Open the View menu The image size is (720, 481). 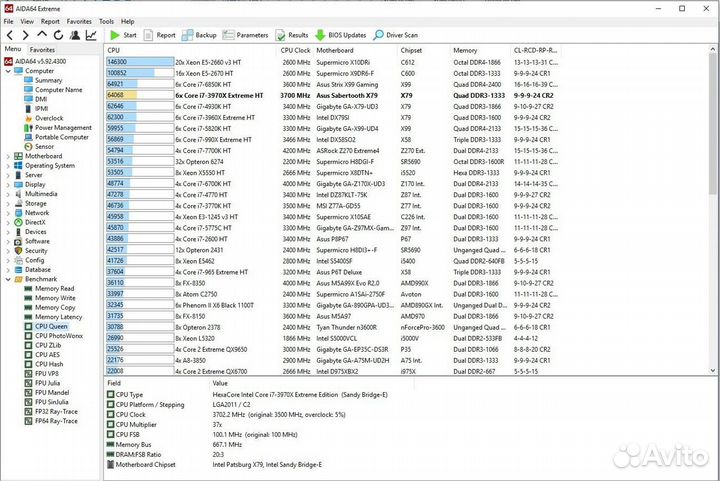[27, 21]
